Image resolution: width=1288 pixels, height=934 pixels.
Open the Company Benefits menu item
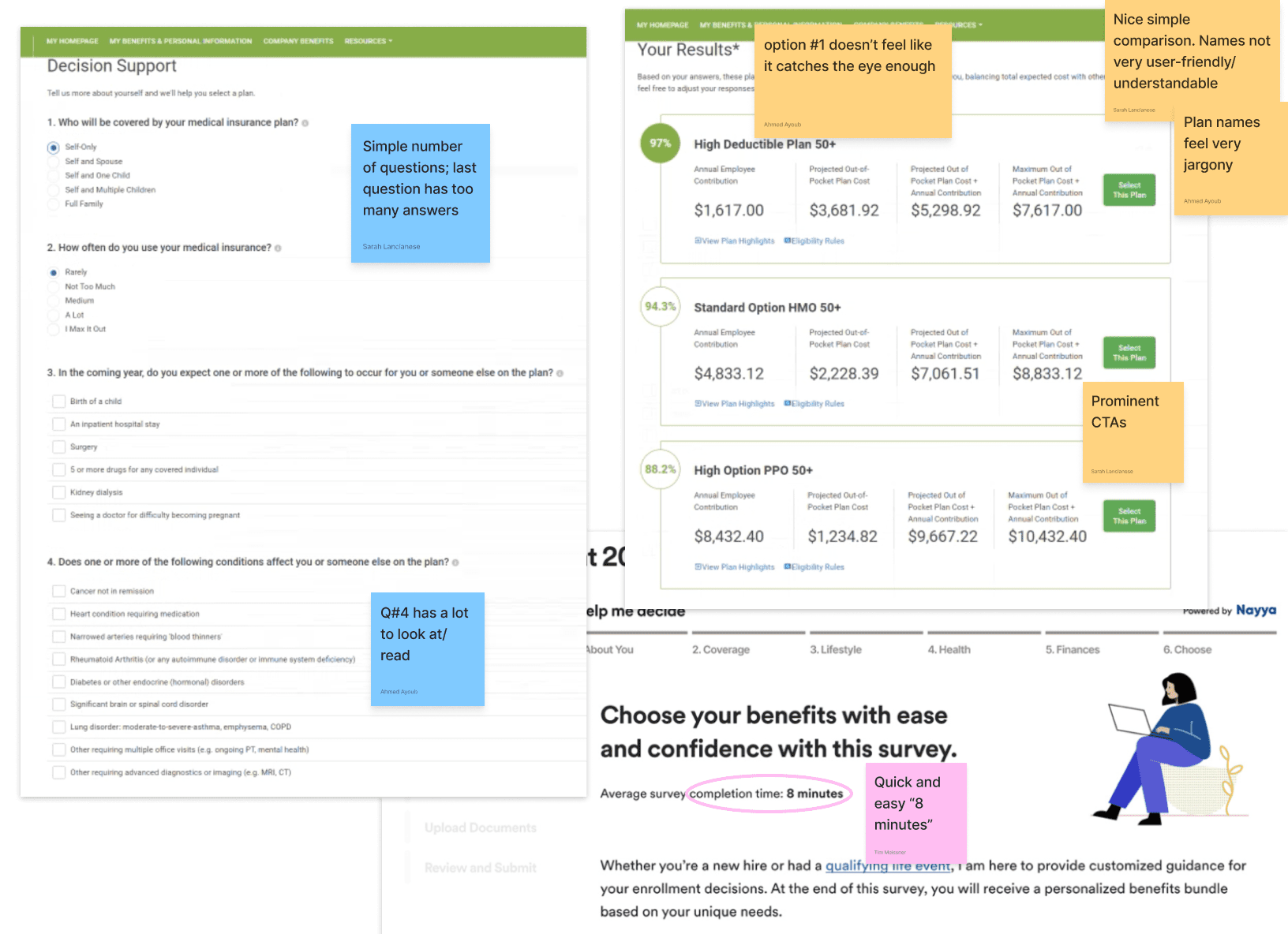(298, 41)
